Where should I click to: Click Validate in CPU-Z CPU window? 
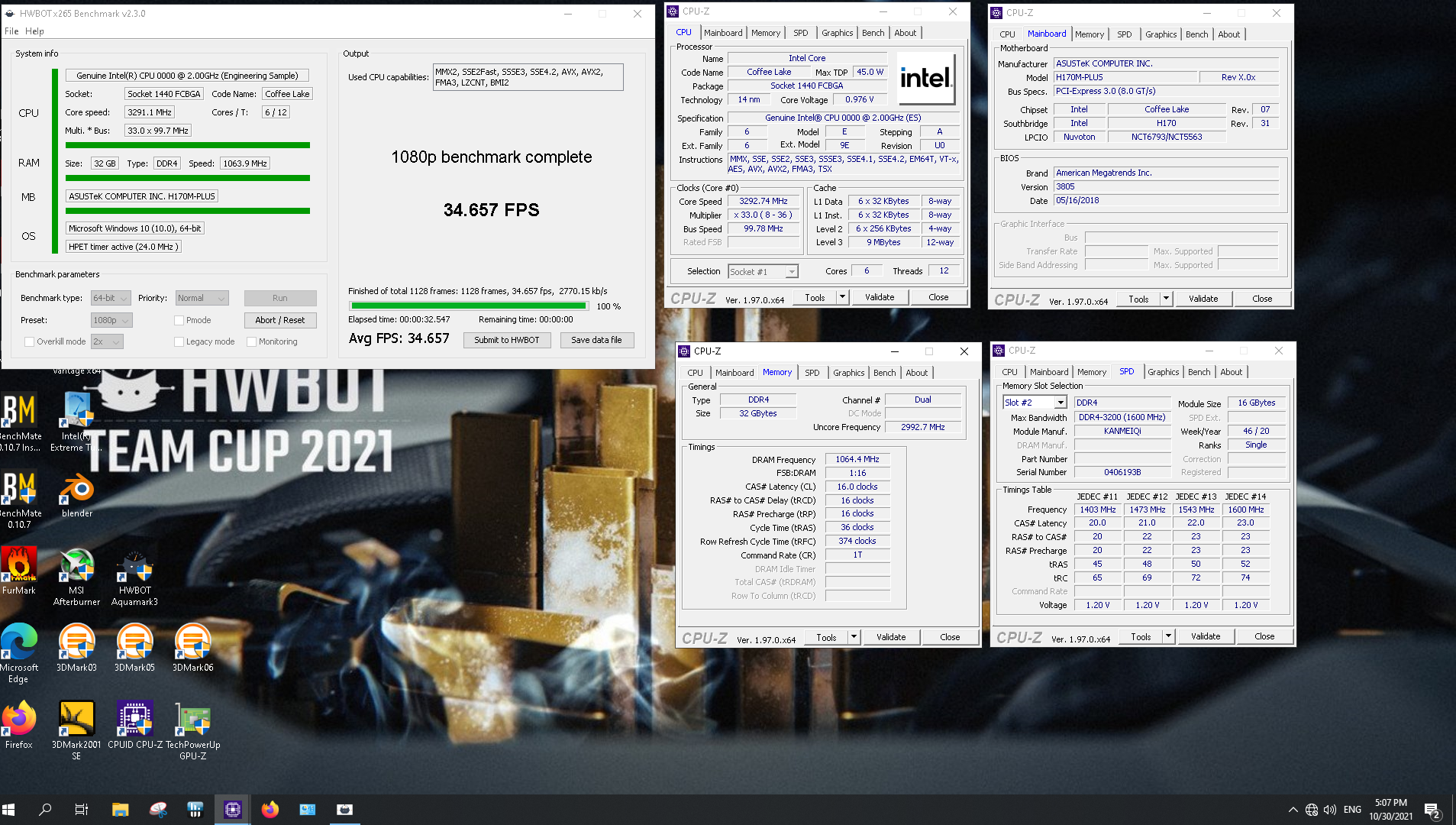pyautogui.click(x=880, y=297)
